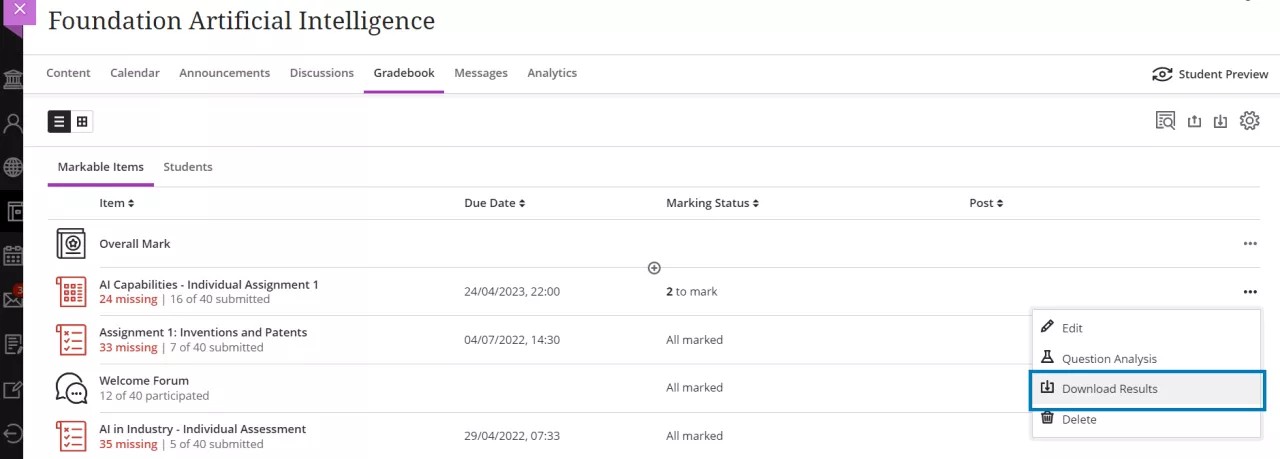Choose Question Analysis menu option
Screen dimensions: 1280x459
(1108, 359)
